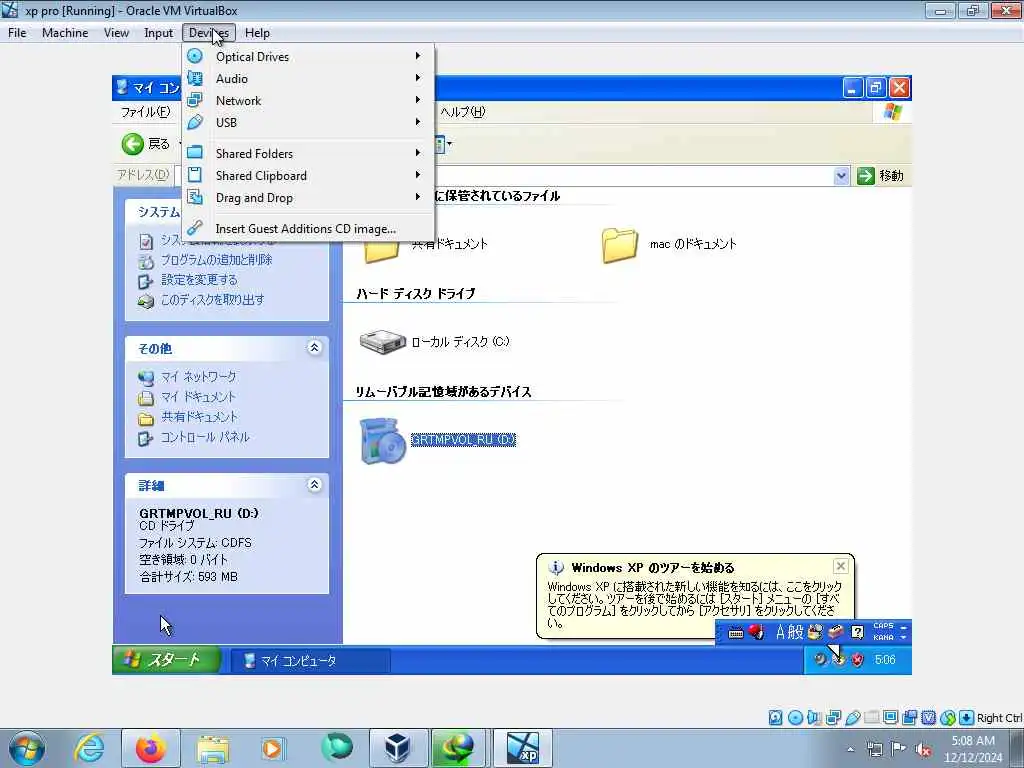
Task: Click the Audio speaker icon in menu
Action: [195, 78]
